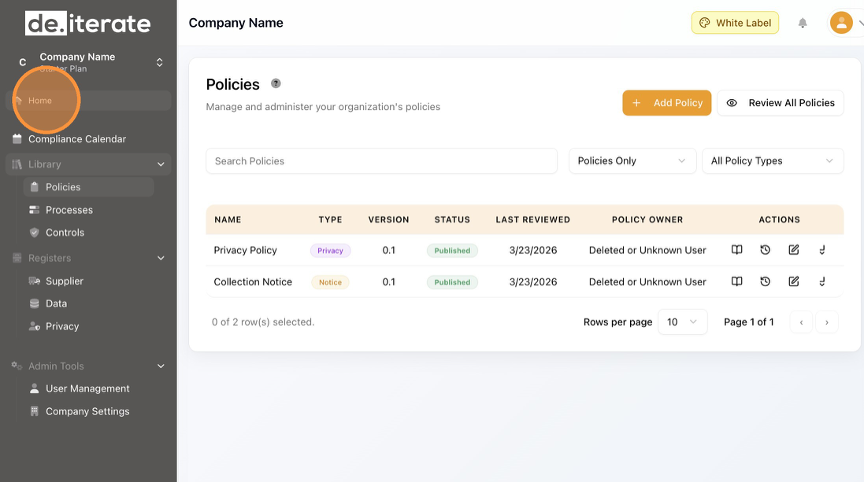
Task: Click the read book icon for Collection Notice
Action: tap(737, 282)
